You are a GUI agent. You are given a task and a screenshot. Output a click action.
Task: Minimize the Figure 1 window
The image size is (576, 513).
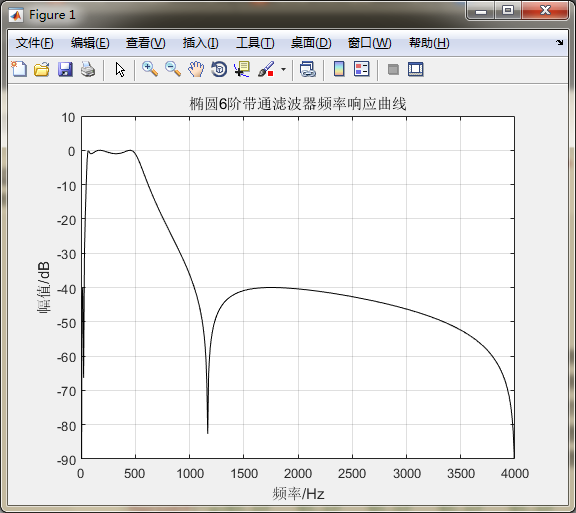[x=481, y=11]
